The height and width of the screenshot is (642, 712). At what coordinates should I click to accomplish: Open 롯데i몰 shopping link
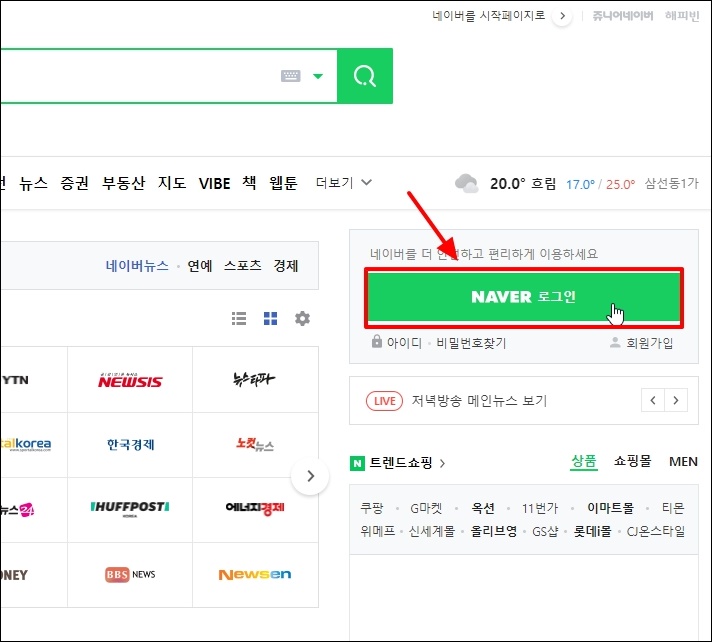click(x=593, y=531)
